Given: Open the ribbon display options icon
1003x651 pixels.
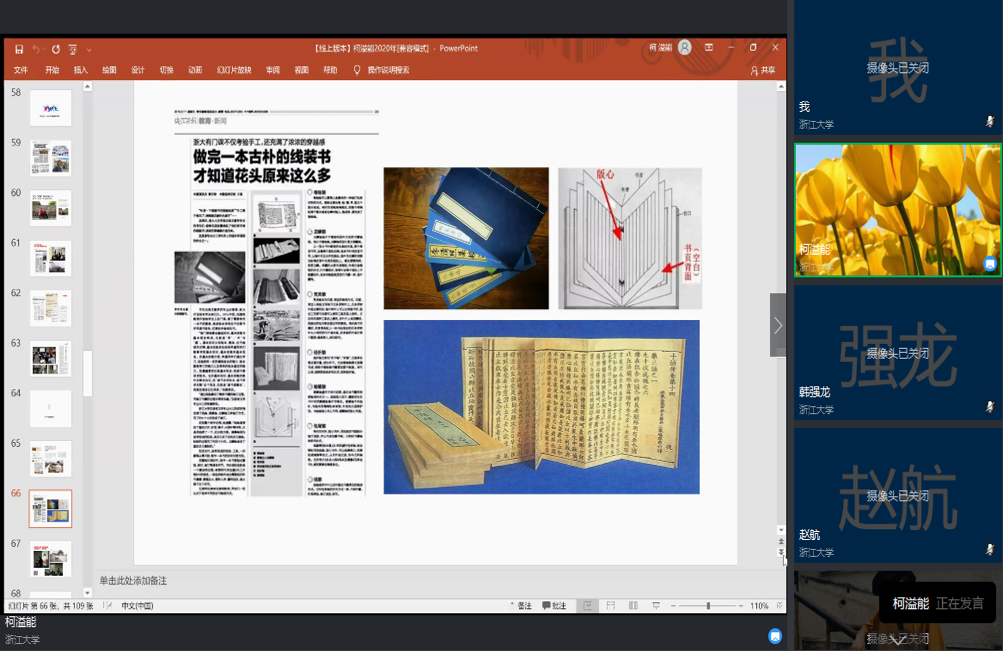Looking at the screenshot, I should 709,48.
